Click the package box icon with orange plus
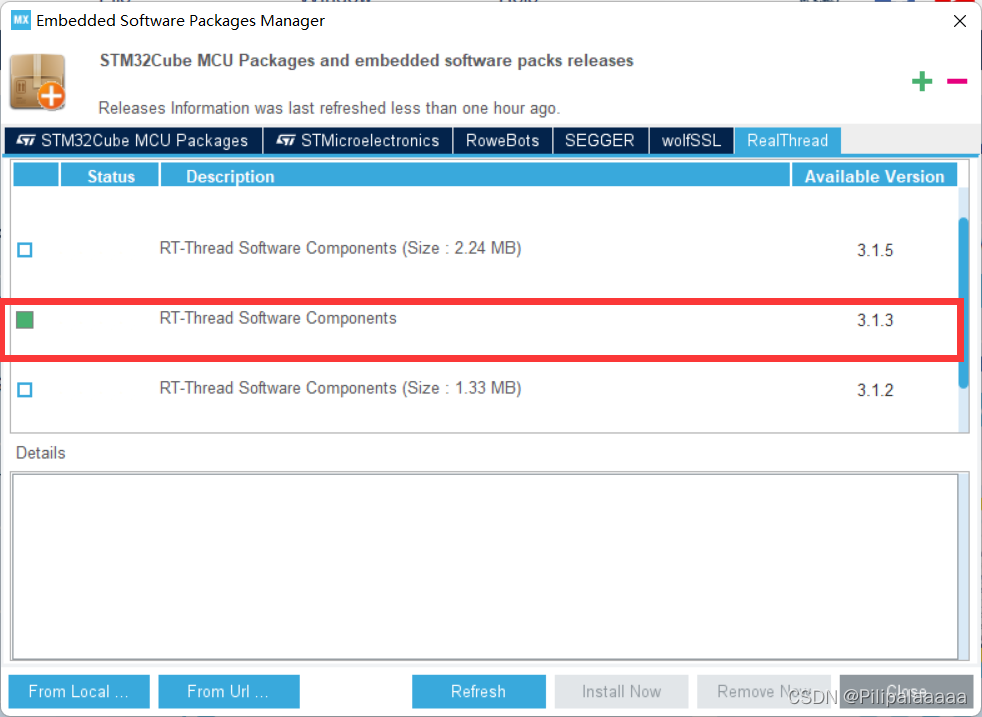This screenshot has height=717, width=982. 38,82
